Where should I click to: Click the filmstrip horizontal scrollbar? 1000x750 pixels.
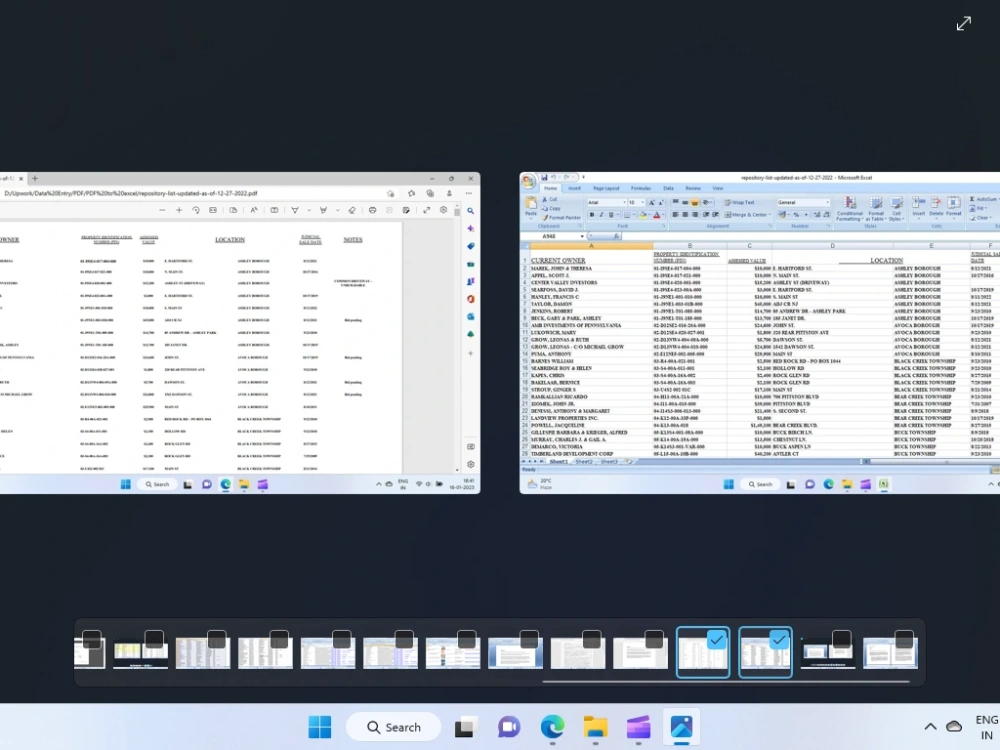click(726, 682)
